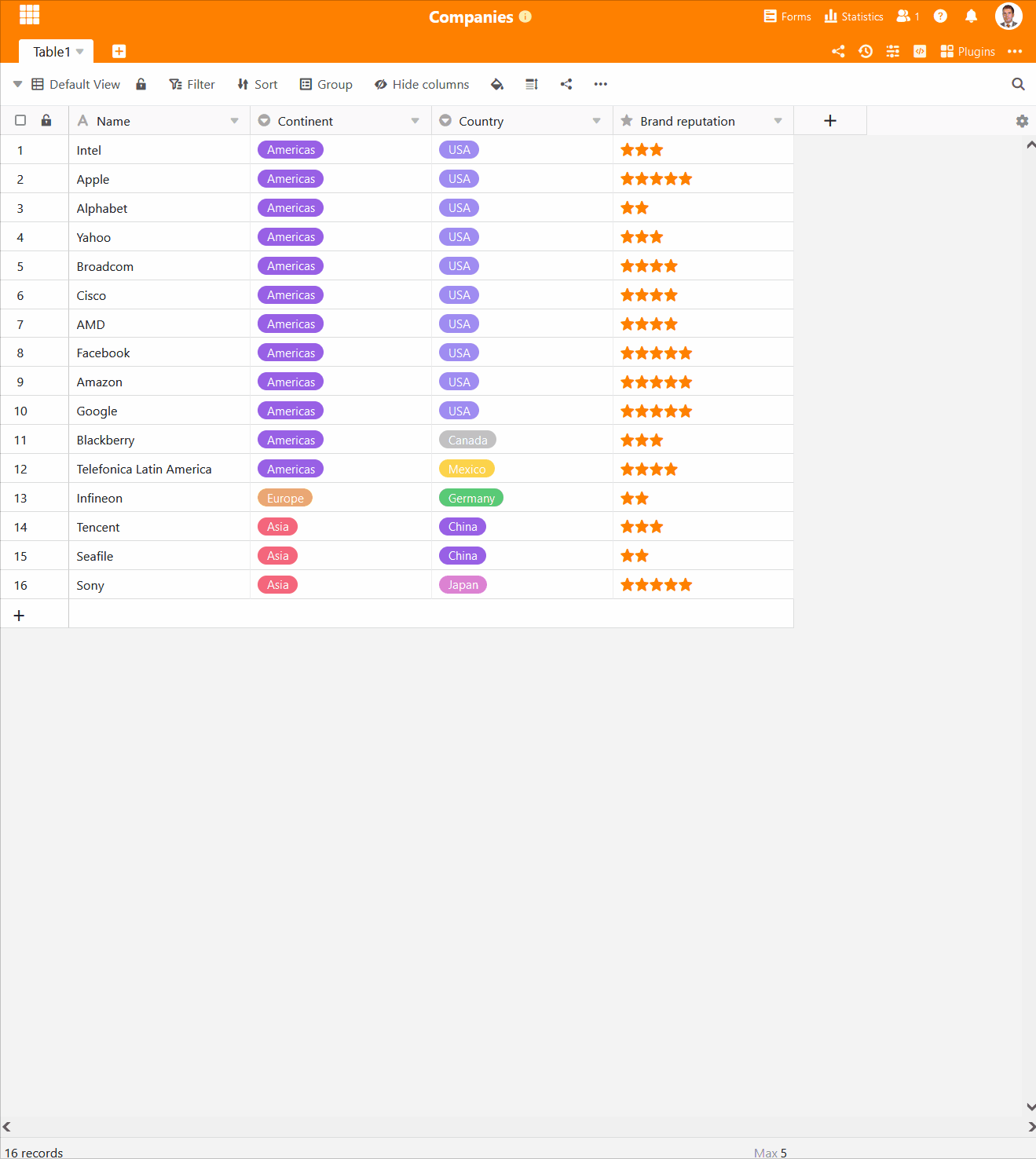Click the vertical scrollbar down arrow
The image size is (1036, 1159).
(1031, 1107)
